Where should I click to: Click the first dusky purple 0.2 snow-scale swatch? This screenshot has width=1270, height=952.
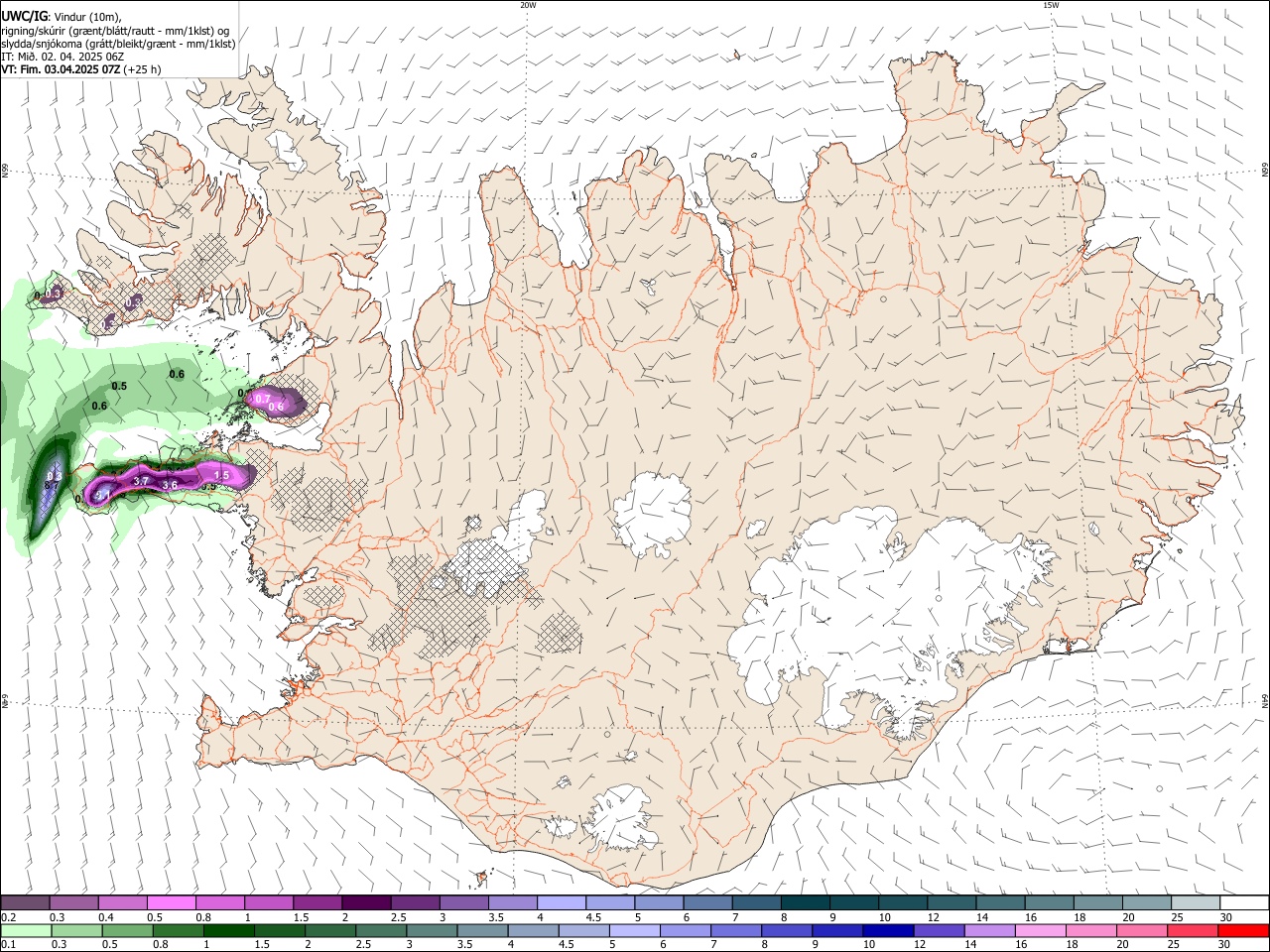pos(25,902)
